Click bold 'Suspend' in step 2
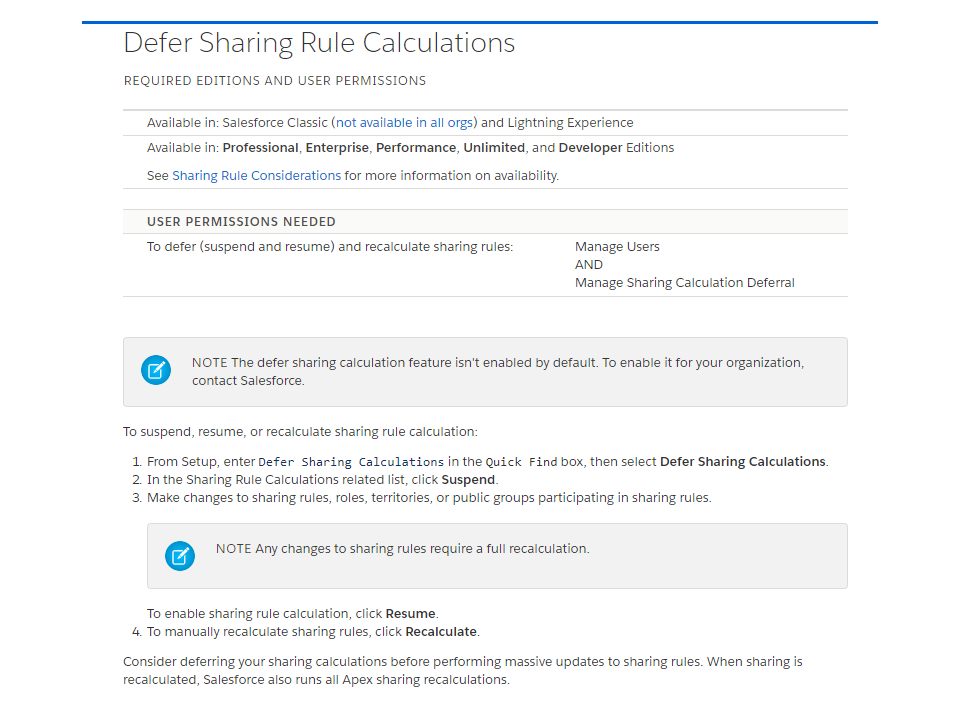This screenshot has height=720, width=960. pos(468,479)
